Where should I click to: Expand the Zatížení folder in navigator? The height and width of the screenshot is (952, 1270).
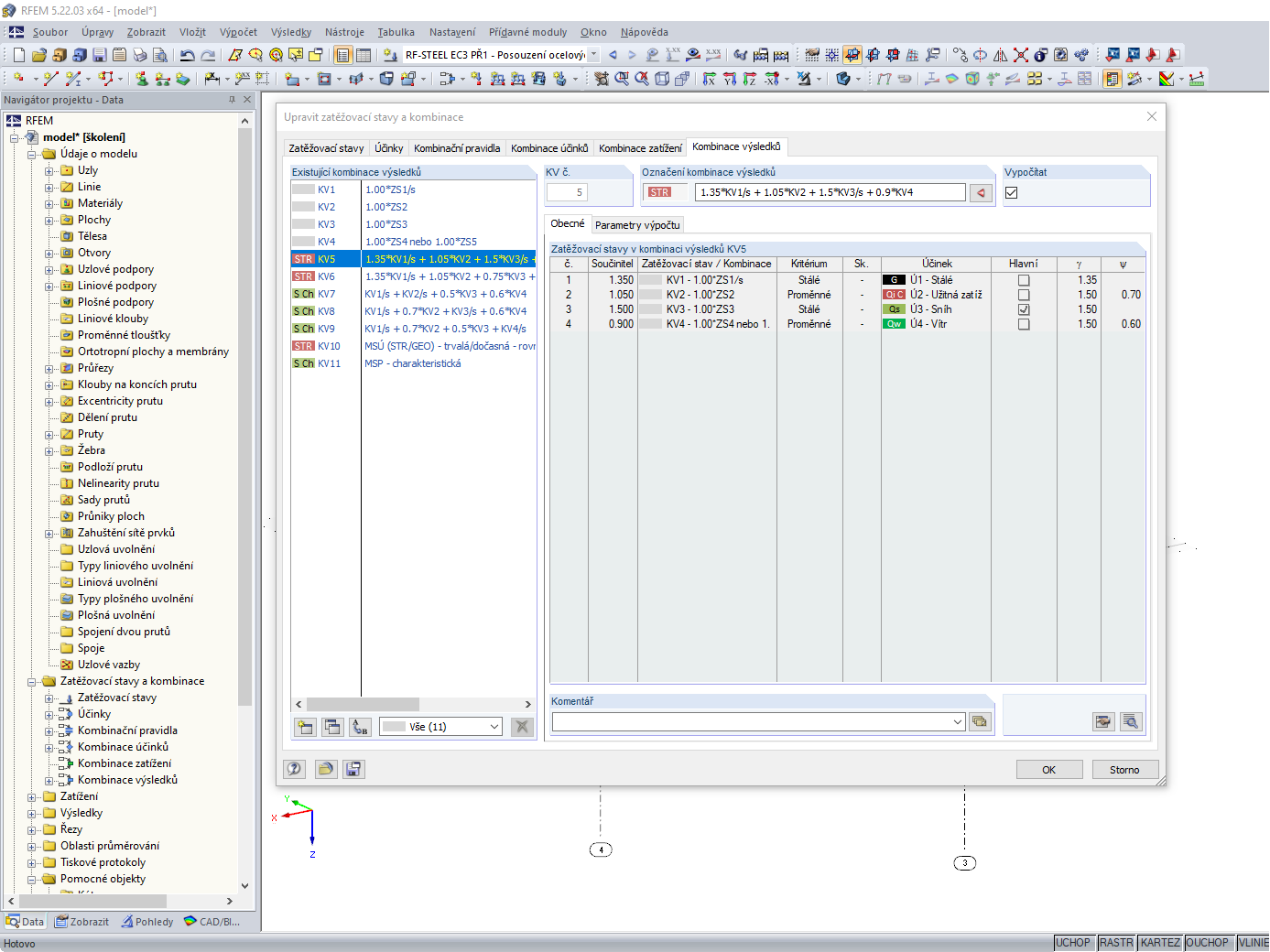click(32, 796)
